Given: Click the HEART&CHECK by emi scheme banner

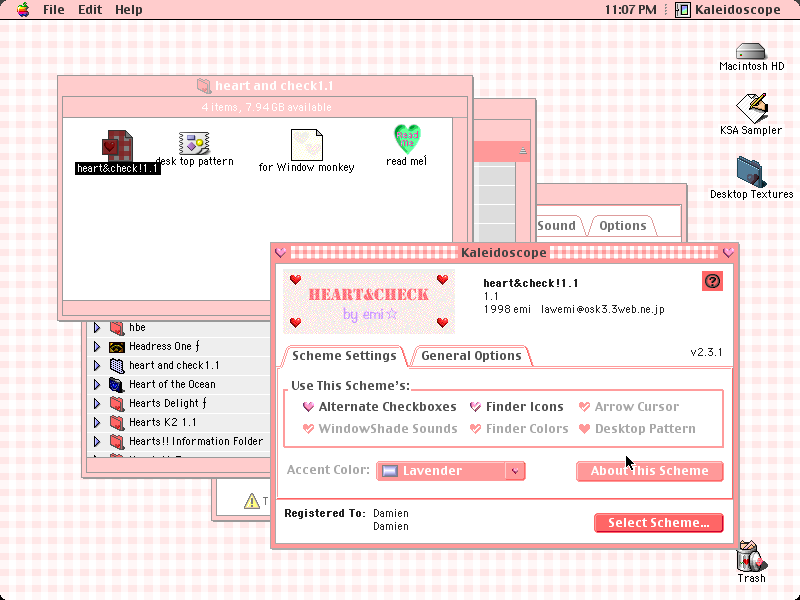Looking at the screenshot, I should point(369,302).
